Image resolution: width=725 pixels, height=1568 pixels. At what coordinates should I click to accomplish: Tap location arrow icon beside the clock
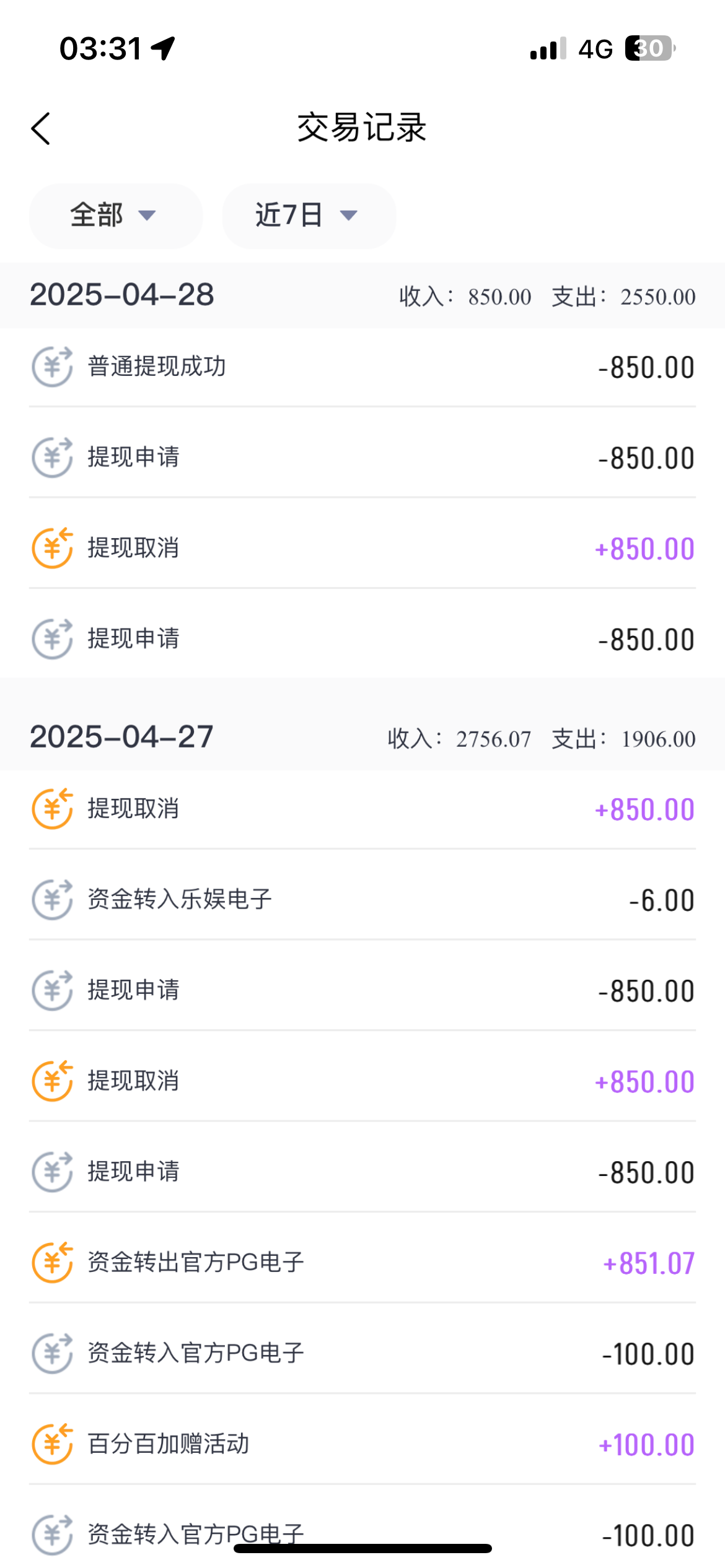click(163, 48)
